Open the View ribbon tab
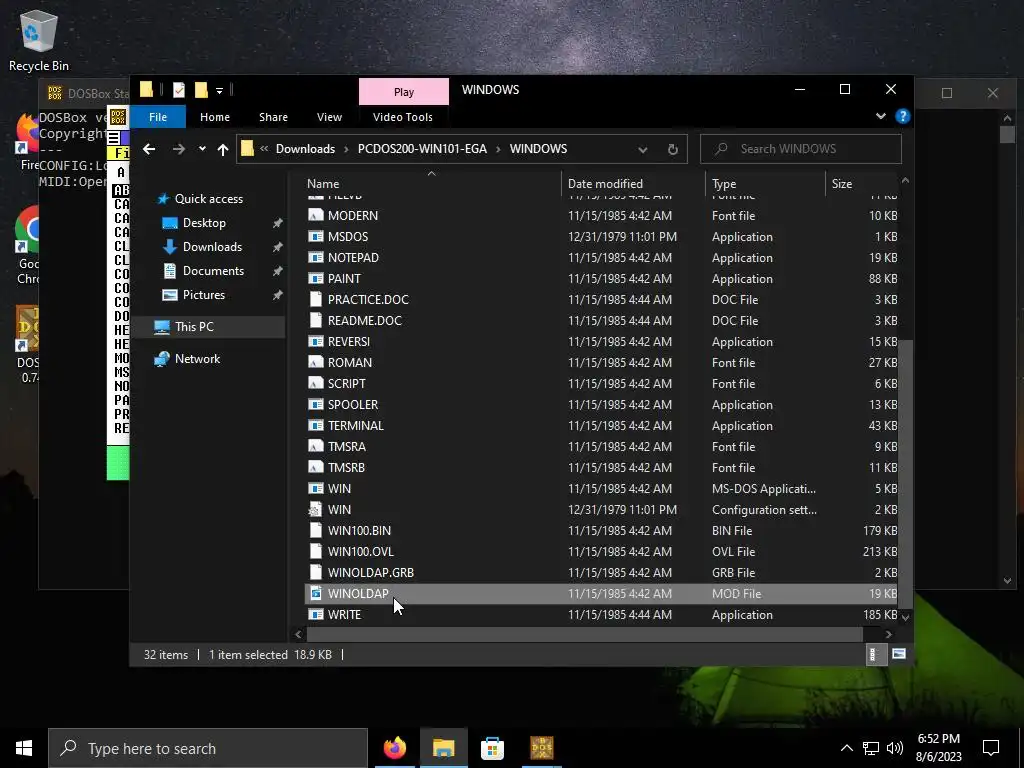 pyautogui.click(x=329, y=117)
